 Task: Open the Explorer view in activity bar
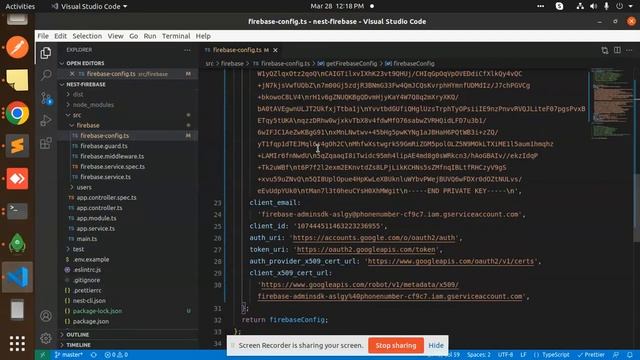click(x=46, y=53)
